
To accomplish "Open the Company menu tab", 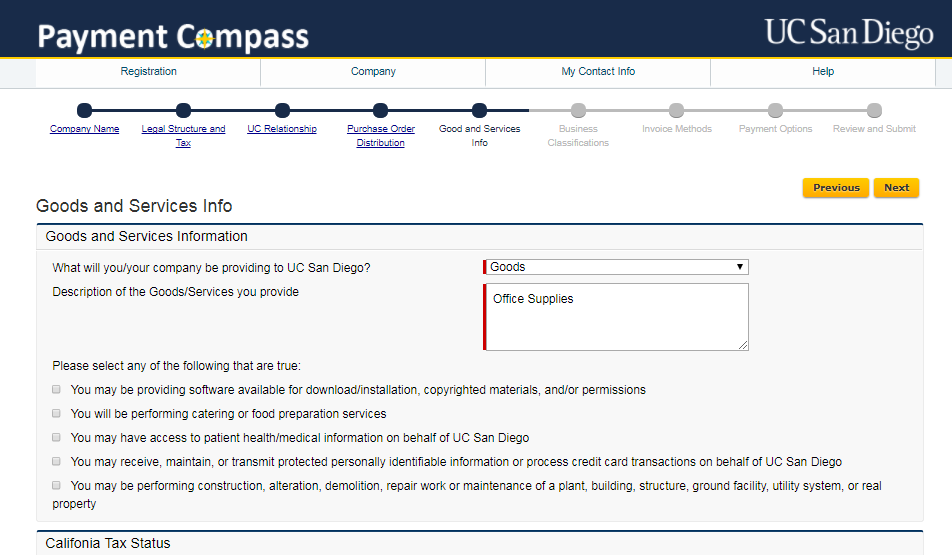I will point(373,72).
